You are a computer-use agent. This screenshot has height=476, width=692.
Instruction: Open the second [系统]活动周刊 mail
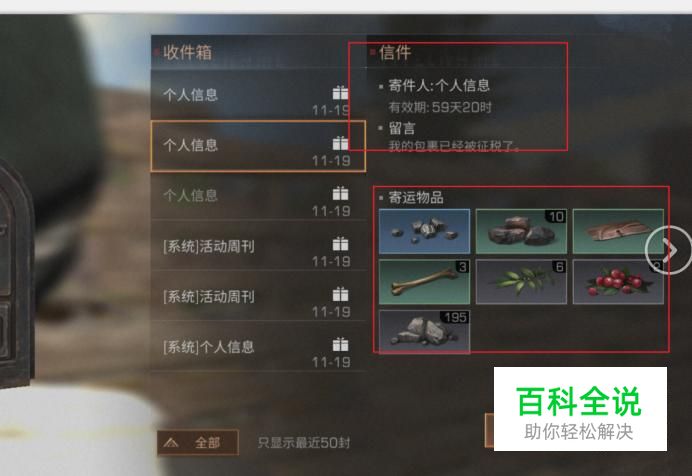[258, 296]
